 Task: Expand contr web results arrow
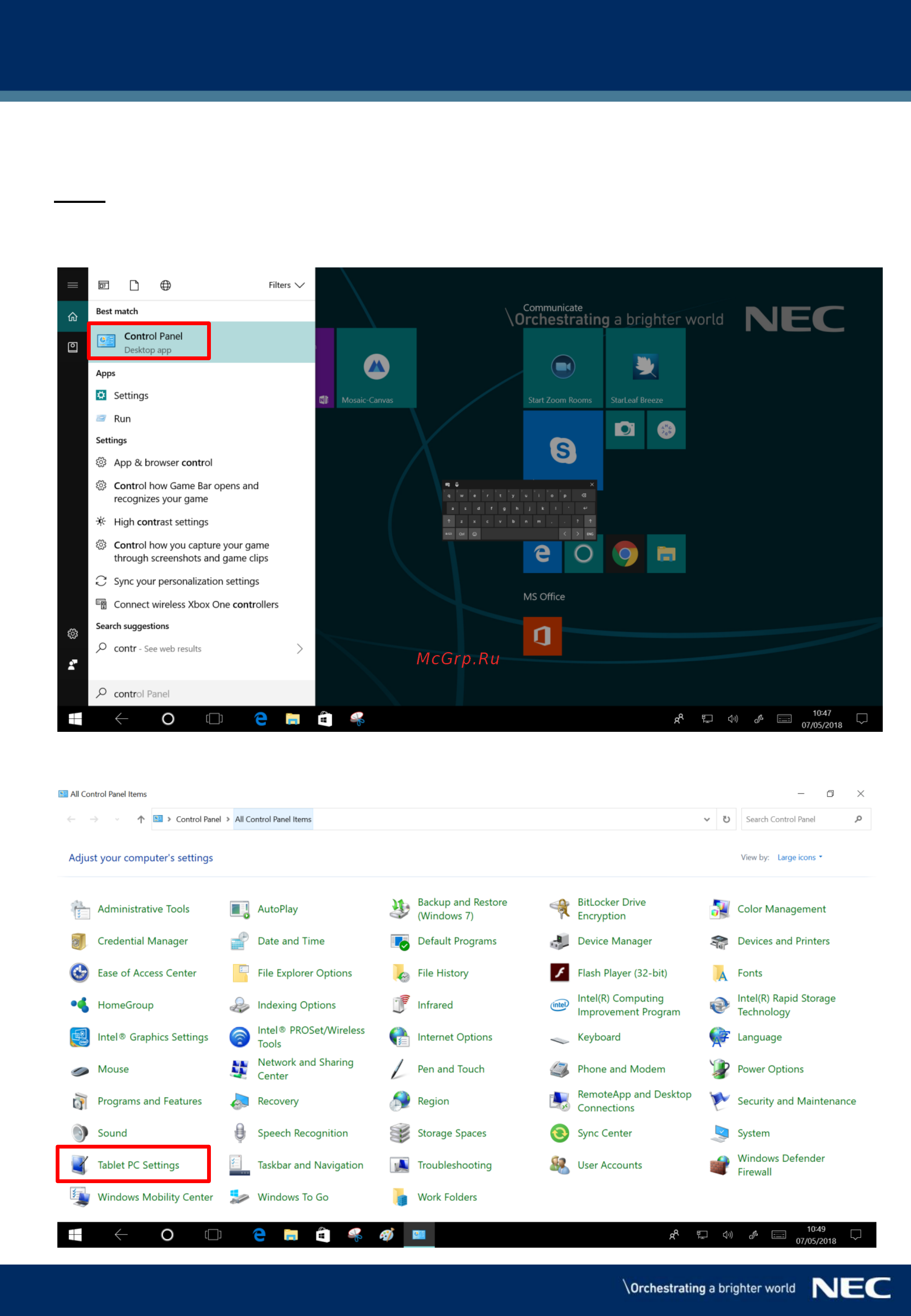[x=300, y=648]
